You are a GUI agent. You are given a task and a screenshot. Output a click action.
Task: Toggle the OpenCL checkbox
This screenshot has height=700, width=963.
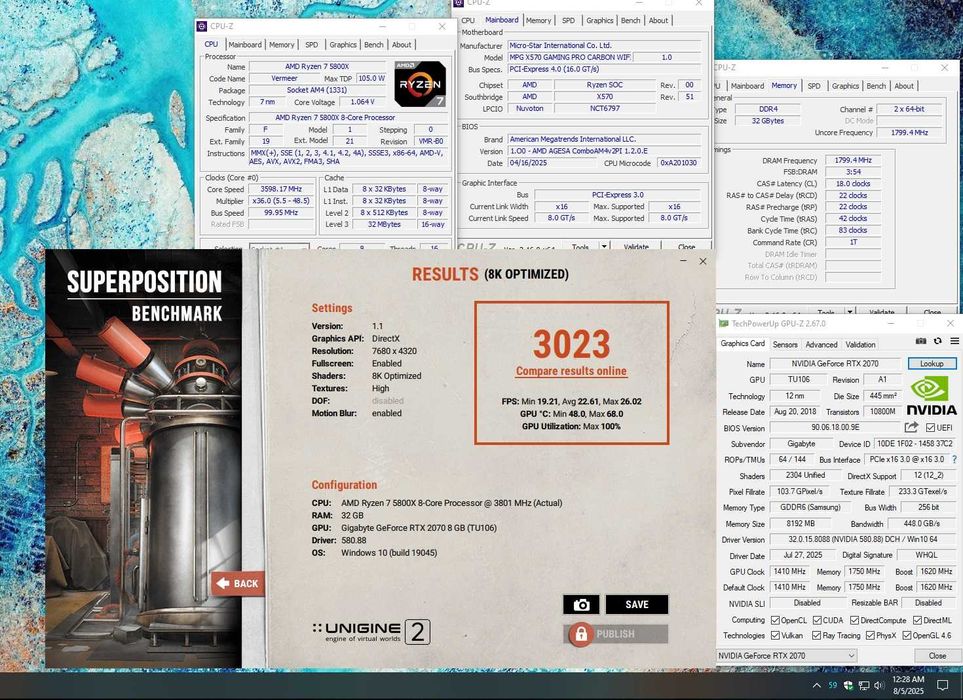click(775, 620)
